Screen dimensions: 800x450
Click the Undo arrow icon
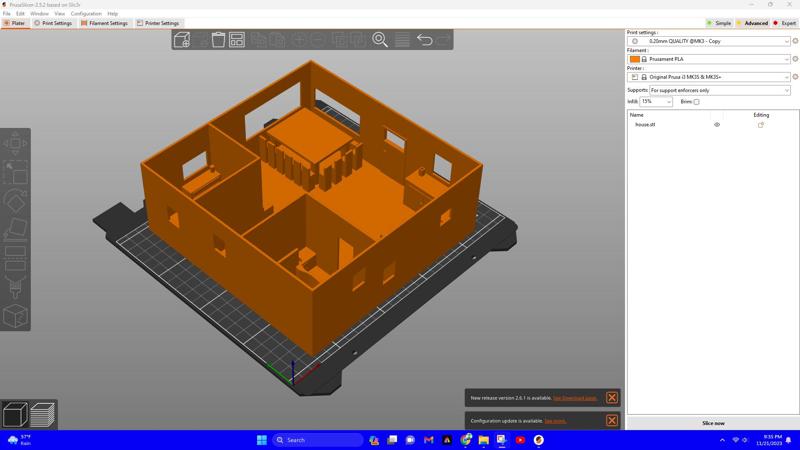pos(424,40)
